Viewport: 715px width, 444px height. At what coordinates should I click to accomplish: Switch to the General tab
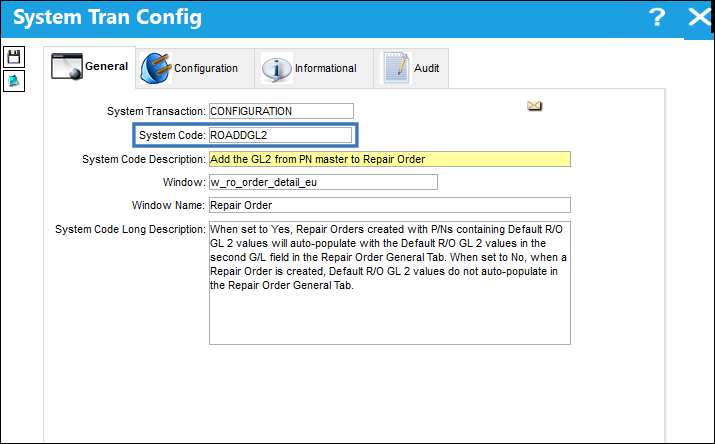click(90, 67)
